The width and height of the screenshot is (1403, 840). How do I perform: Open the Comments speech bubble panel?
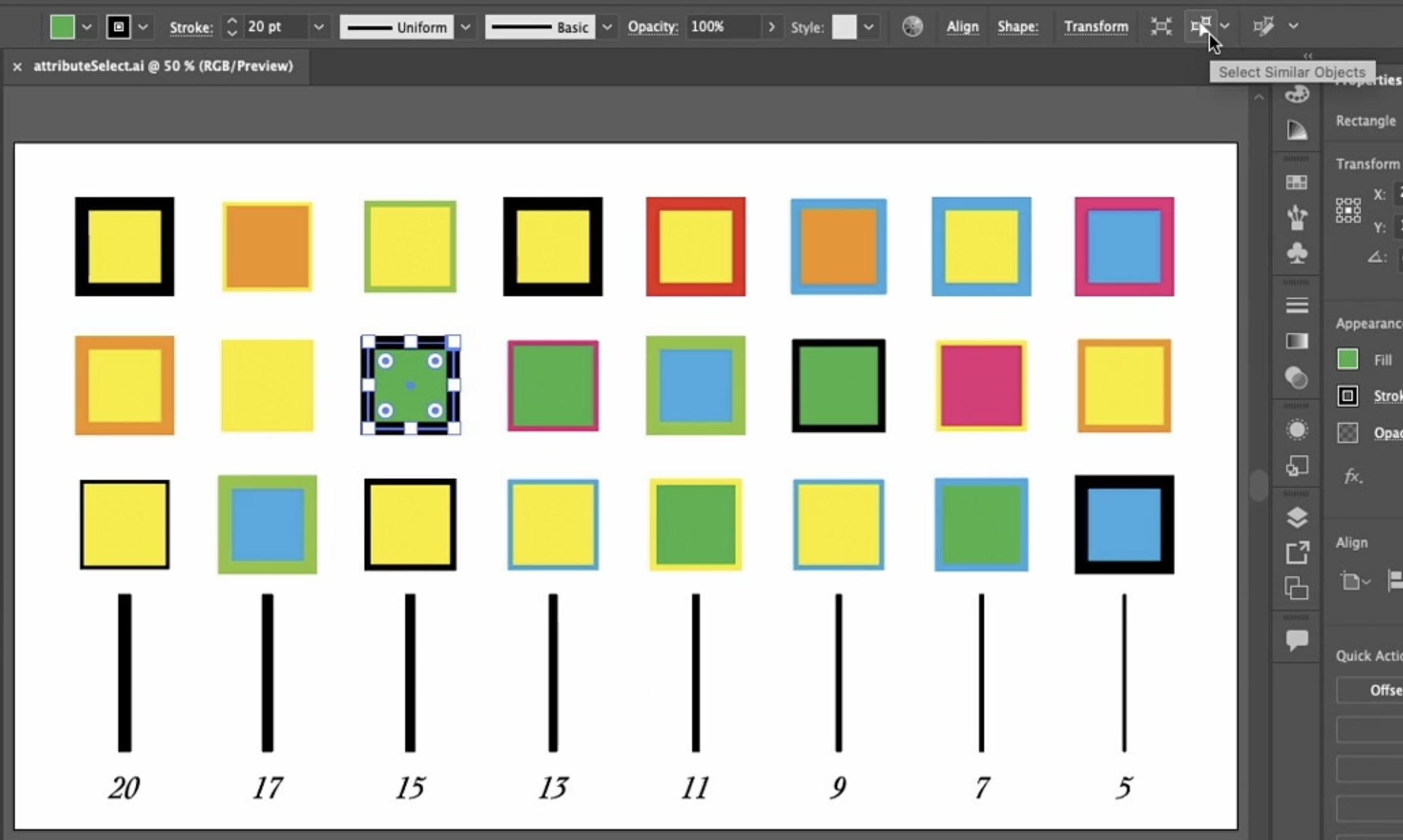1297,640
